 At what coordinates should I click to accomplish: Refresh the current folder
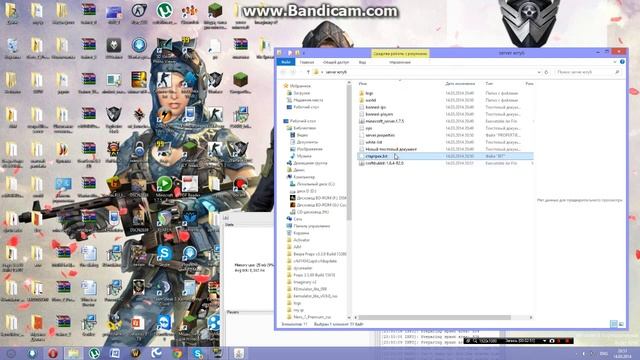(x=546, y=72)
